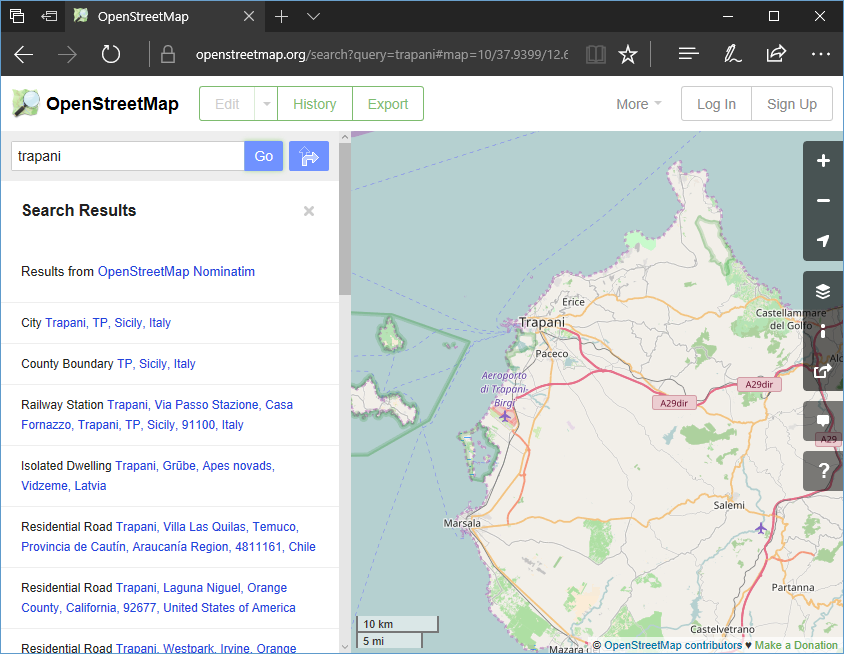Zoom out on the map
Viewport: 844px width, 654px height.
click(x=822, y=201)
